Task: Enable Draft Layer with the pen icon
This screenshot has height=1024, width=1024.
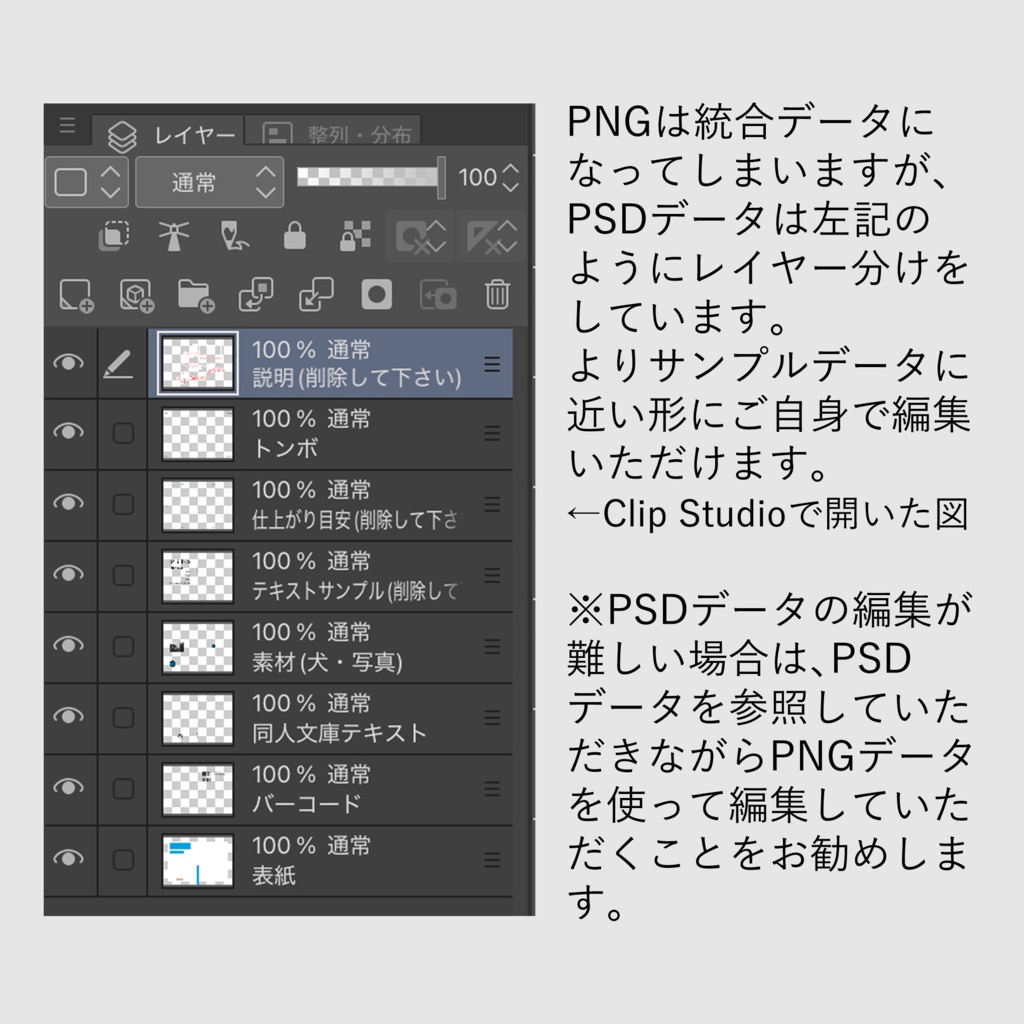Action: [235, 237]
